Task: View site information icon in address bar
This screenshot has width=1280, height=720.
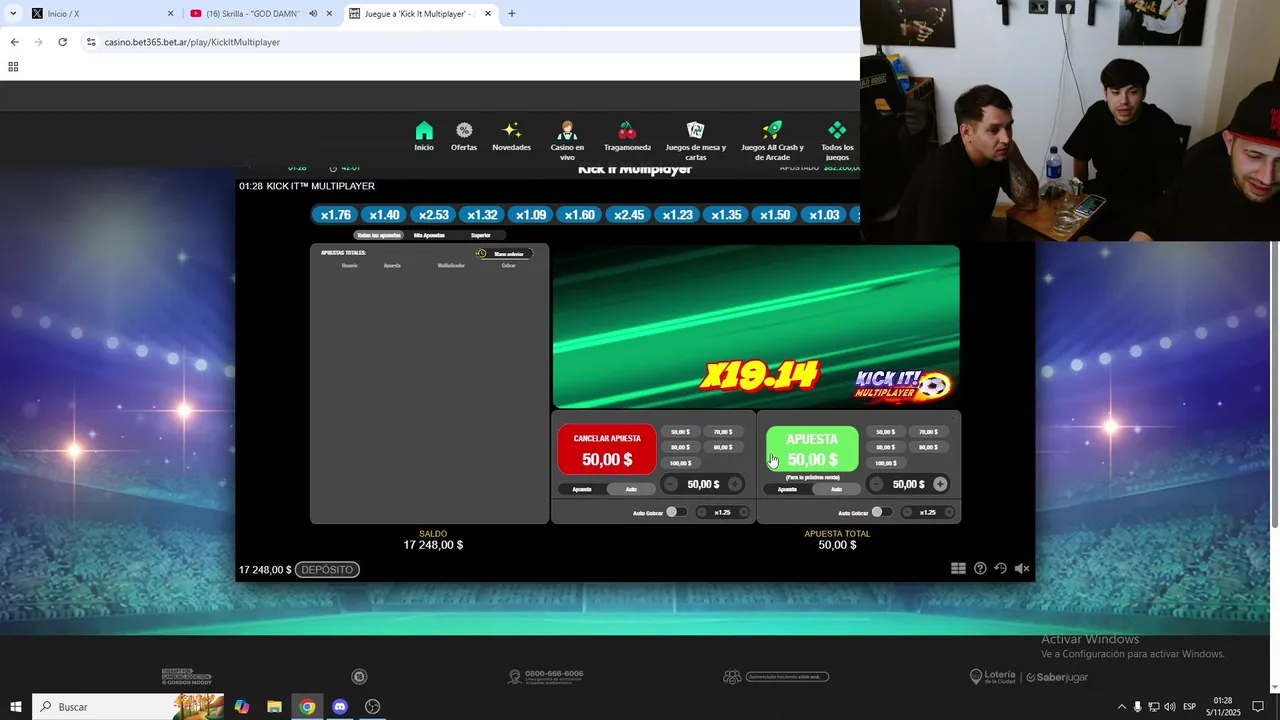Action: click(91, 42)
